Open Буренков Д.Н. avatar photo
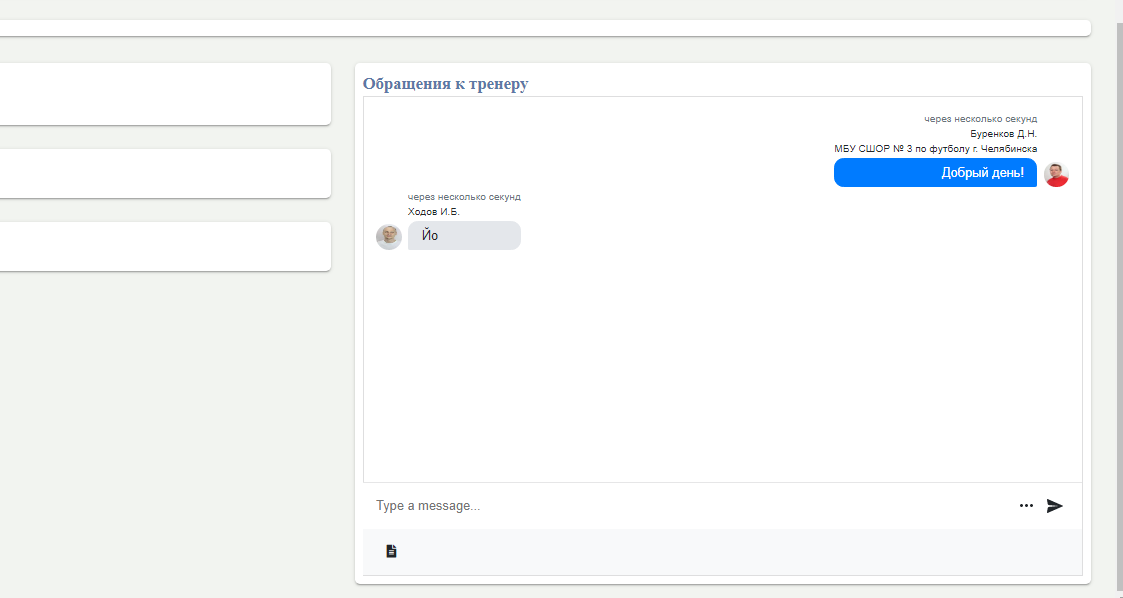Image resolution: width=1123 pixels, height=598 pixels. coord(1056,174)
